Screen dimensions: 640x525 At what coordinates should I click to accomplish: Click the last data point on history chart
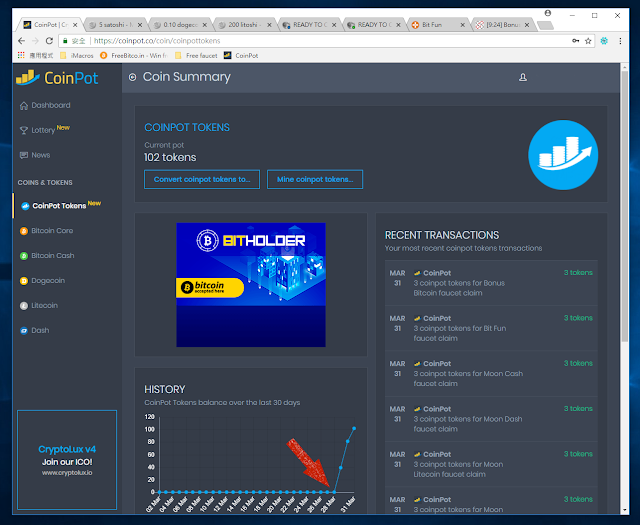point(354,428)
